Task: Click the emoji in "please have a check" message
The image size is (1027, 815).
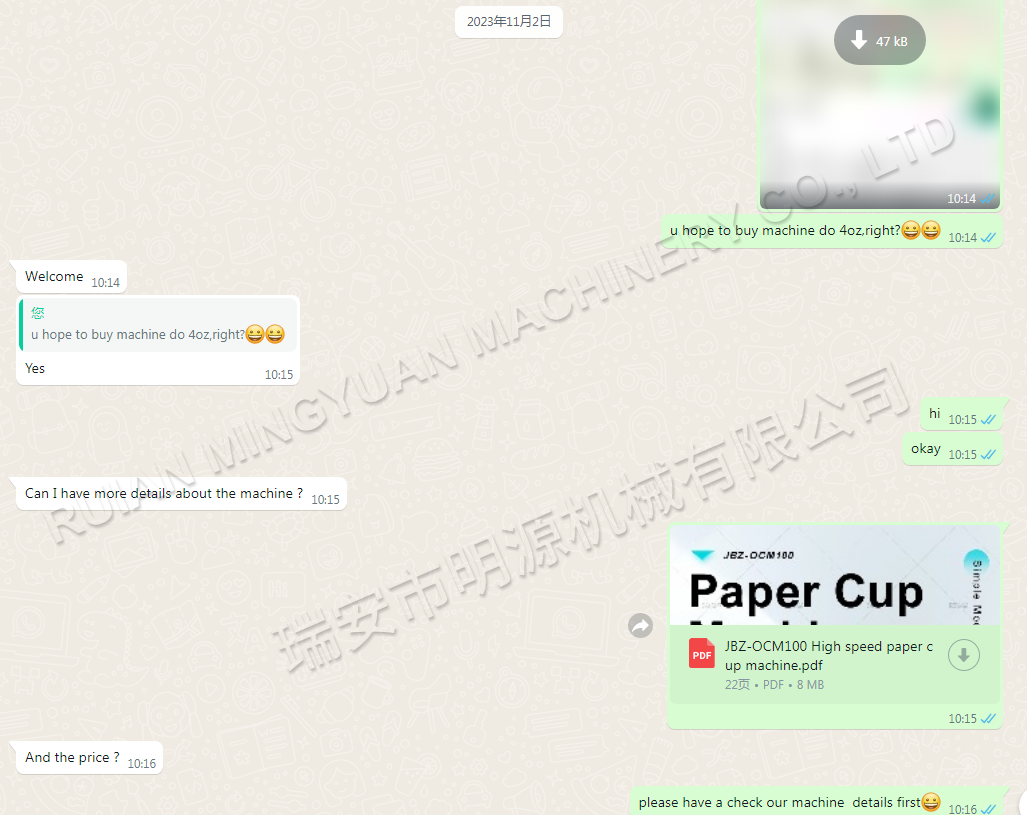Action: coord(931,802)
